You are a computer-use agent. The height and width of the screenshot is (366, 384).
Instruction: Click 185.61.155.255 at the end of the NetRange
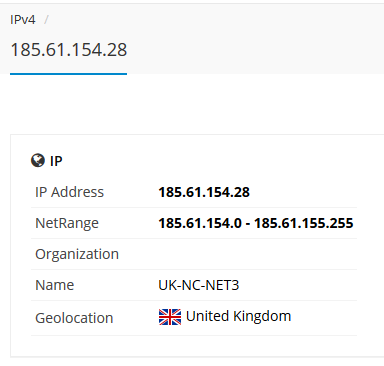click(304, 223)
